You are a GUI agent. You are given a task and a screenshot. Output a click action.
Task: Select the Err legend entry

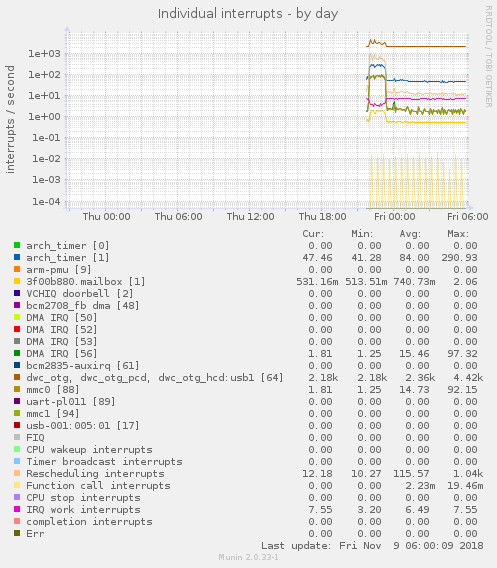tap(35, 534)
